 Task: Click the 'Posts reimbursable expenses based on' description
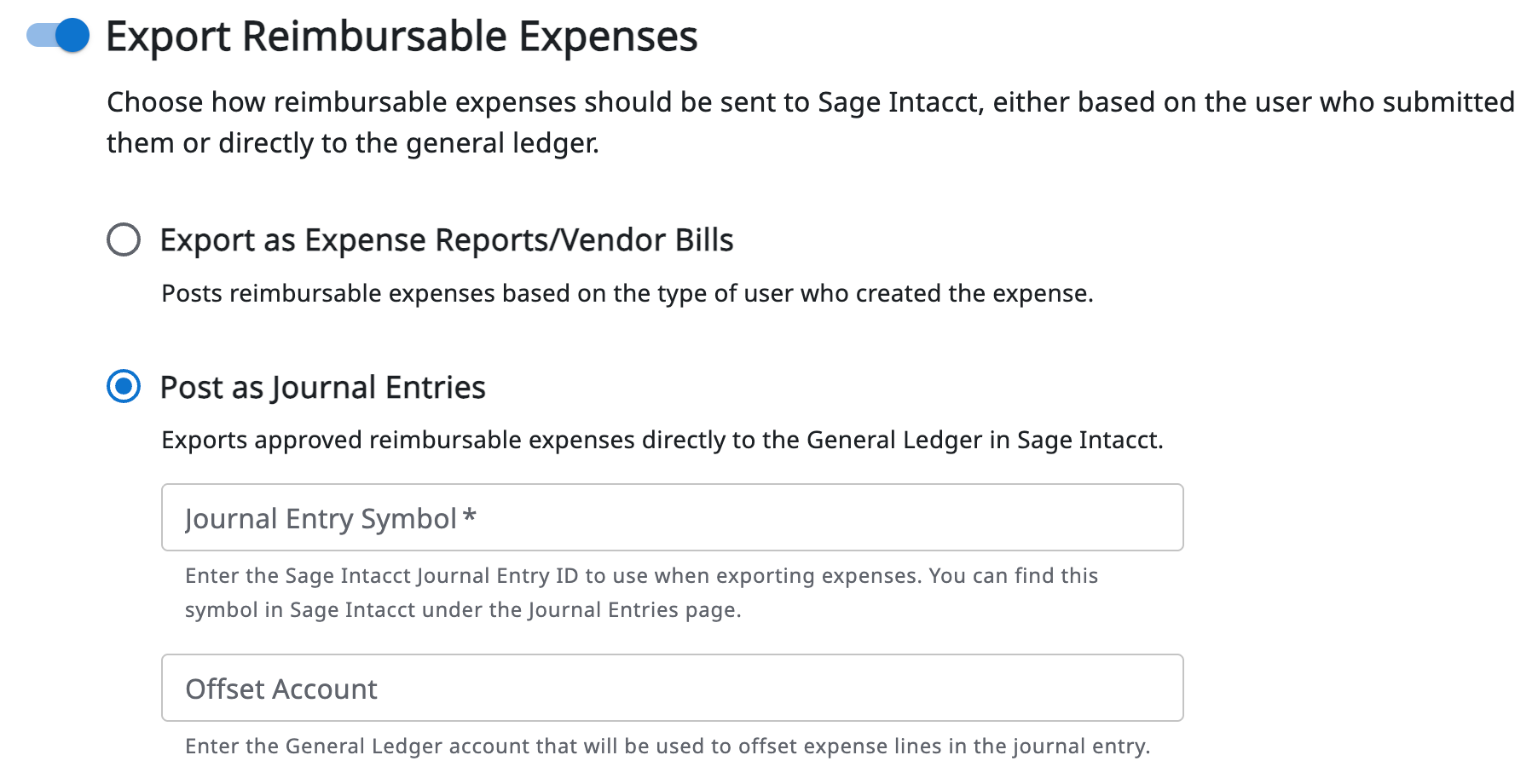(x=627, y=293)
